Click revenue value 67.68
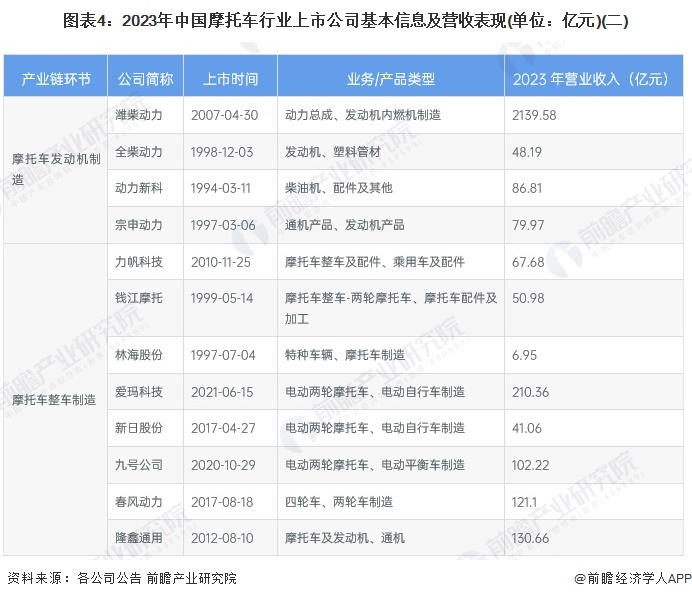 (528, 262)
